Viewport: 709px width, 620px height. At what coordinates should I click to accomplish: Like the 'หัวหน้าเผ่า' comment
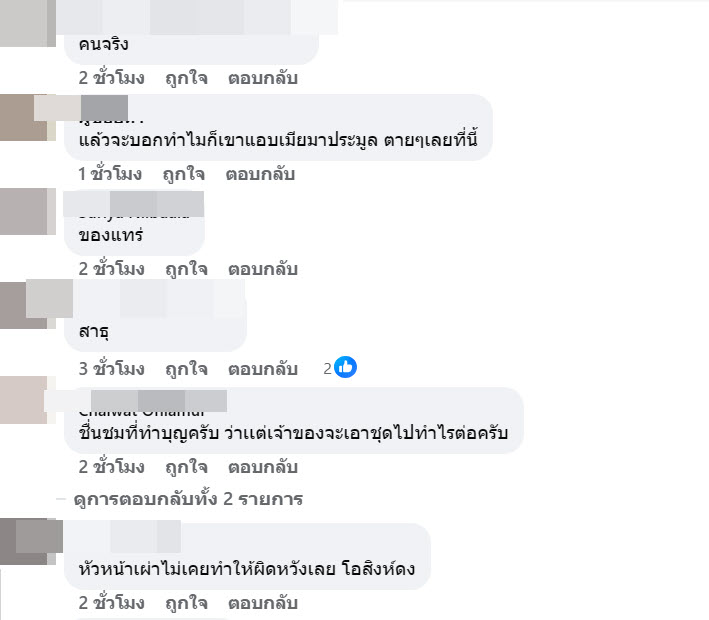pos(186,603)
